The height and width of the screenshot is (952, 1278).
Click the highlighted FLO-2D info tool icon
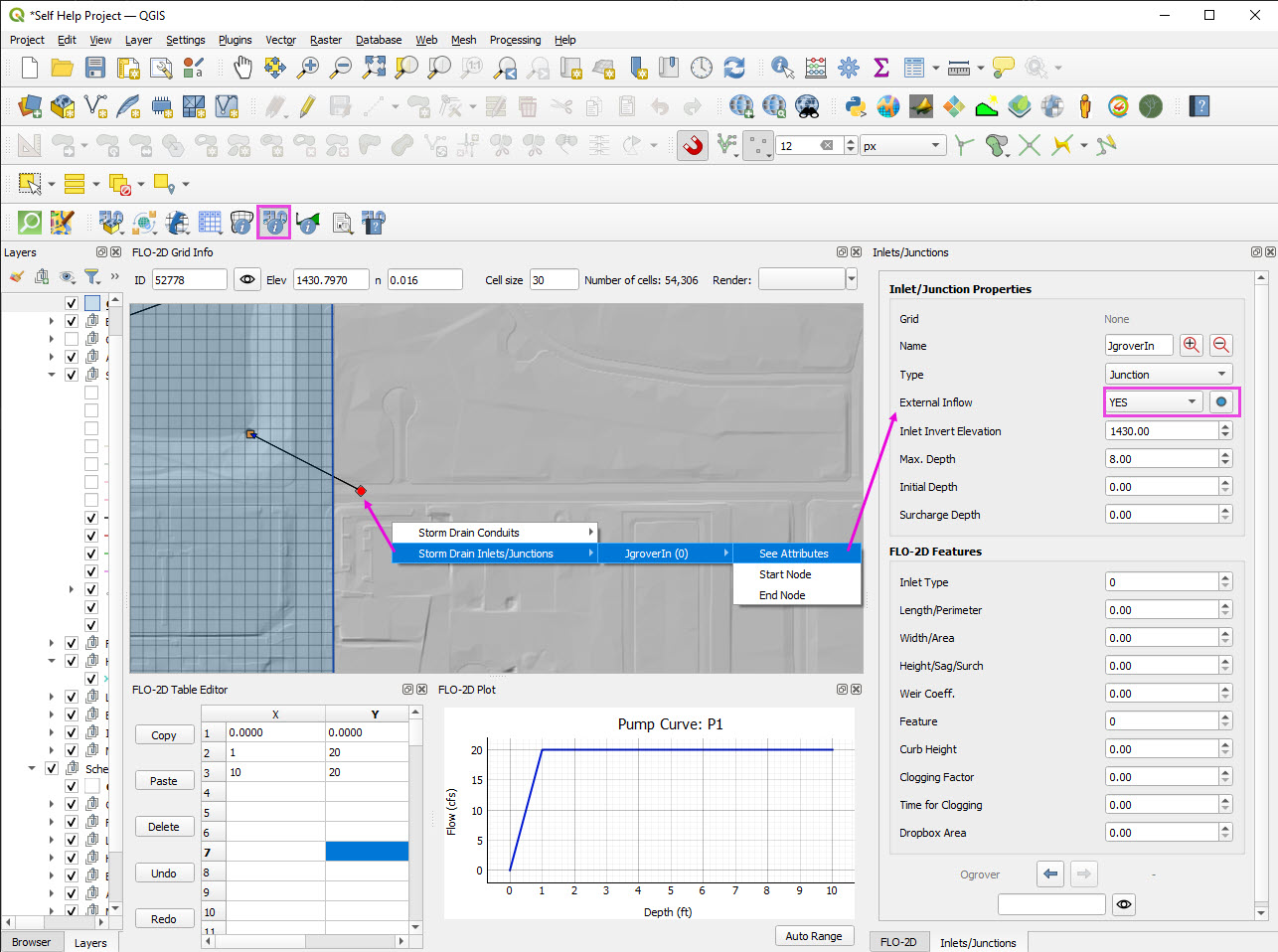274,223
